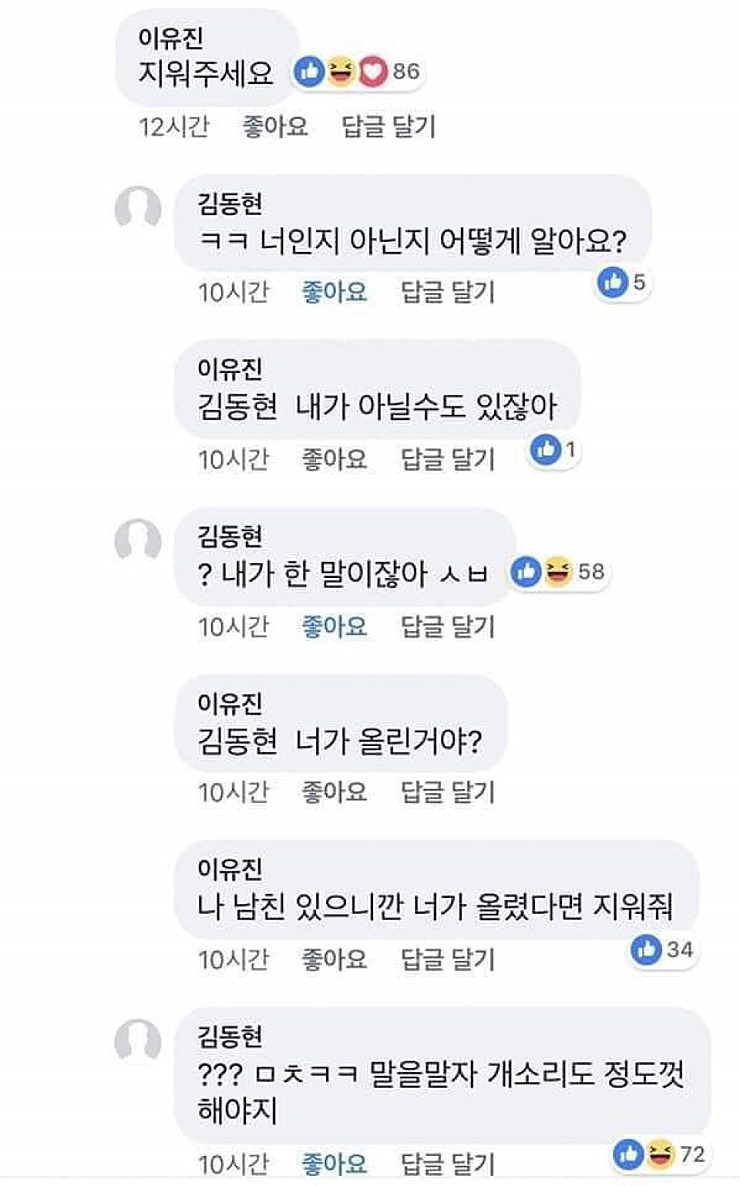The width and height of the screenshot is (740, 1186).
Task: Reply to the 지워주세요 comment via 답글 달기
Action: (389, 127)
